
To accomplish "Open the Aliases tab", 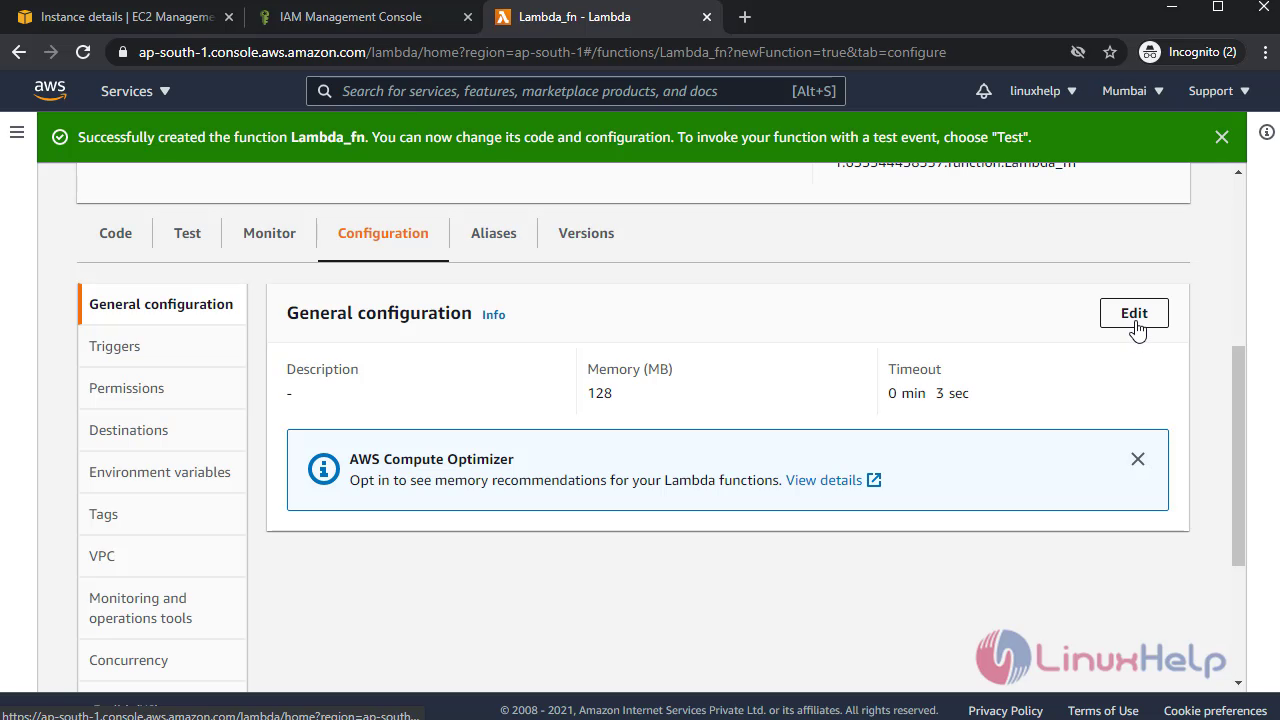I will 494,233.
